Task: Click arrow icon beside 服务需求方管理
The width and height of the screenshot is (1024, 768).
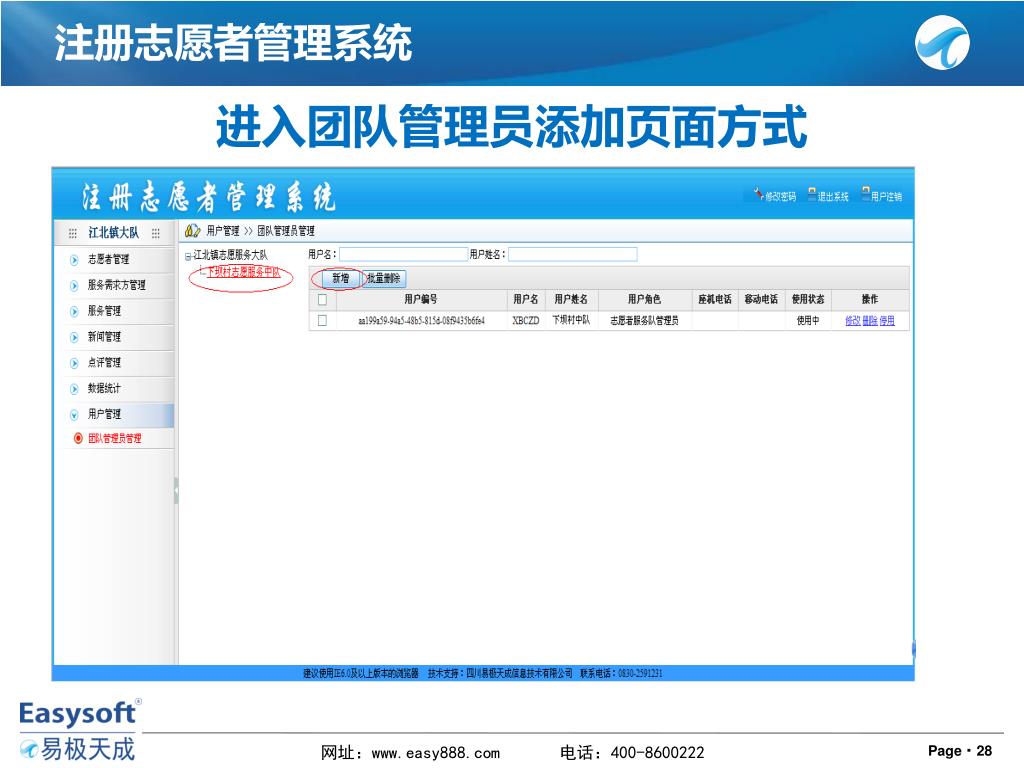Action: pos(74,285)
